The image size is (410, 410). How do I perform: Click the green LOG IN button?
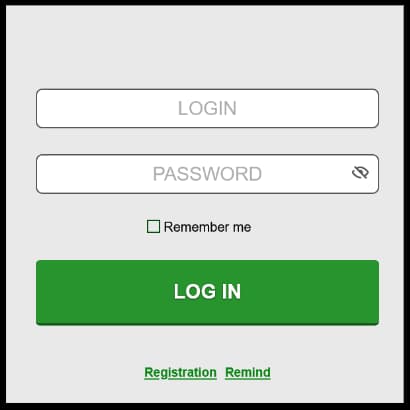[x=207, y=292]
